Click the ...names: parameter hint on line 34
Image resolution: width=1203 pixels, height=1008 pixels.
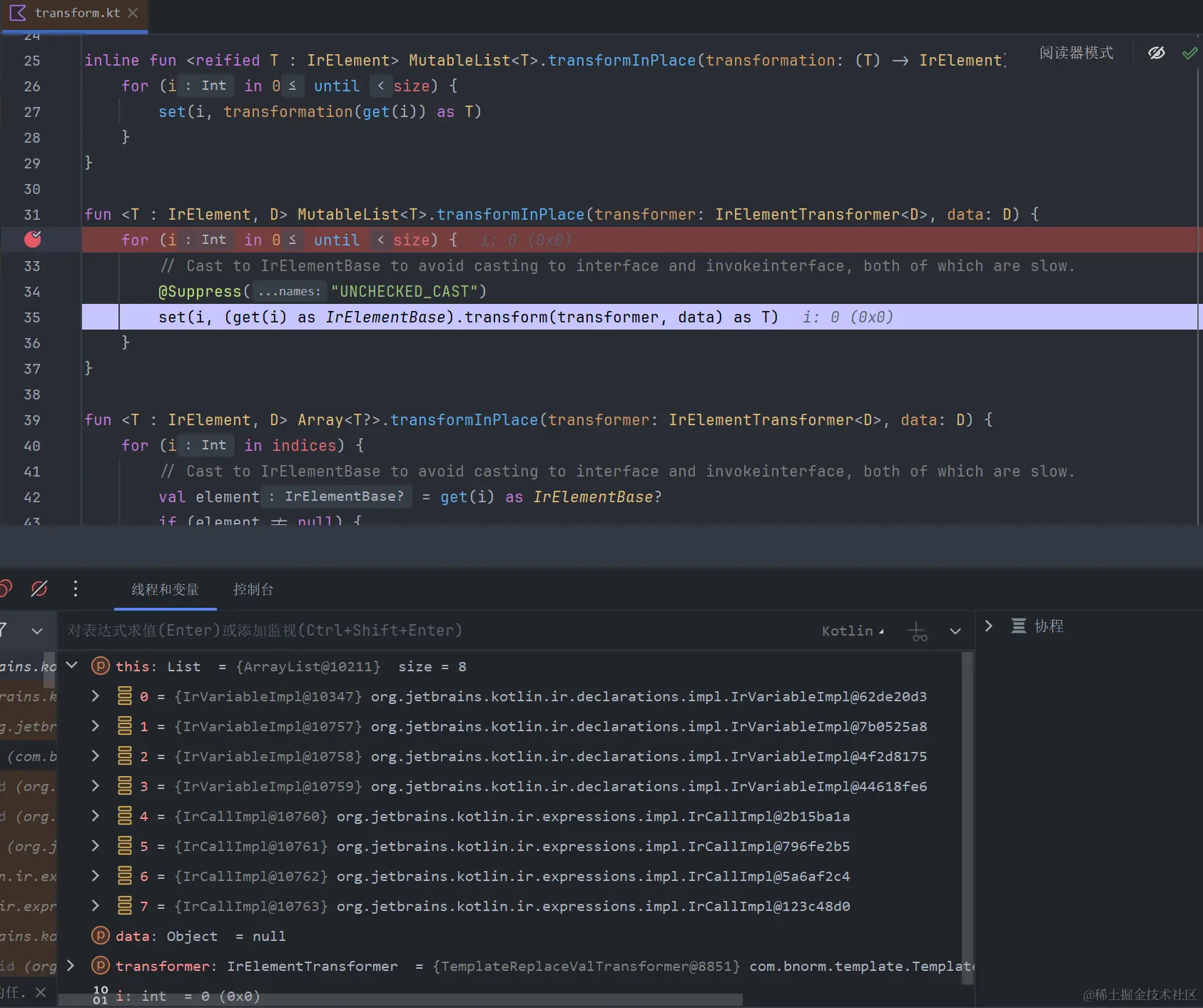click(289, 291)
